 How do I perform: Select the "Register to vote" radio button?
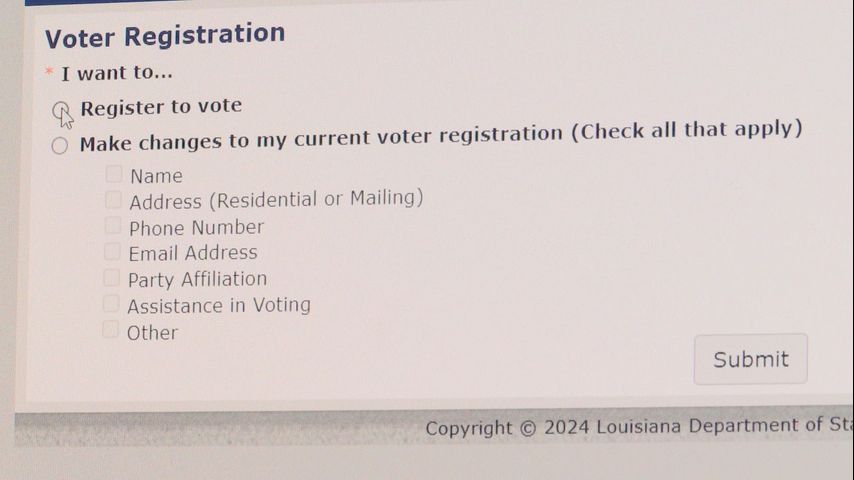pyautogui.click(x=61, y=110)
